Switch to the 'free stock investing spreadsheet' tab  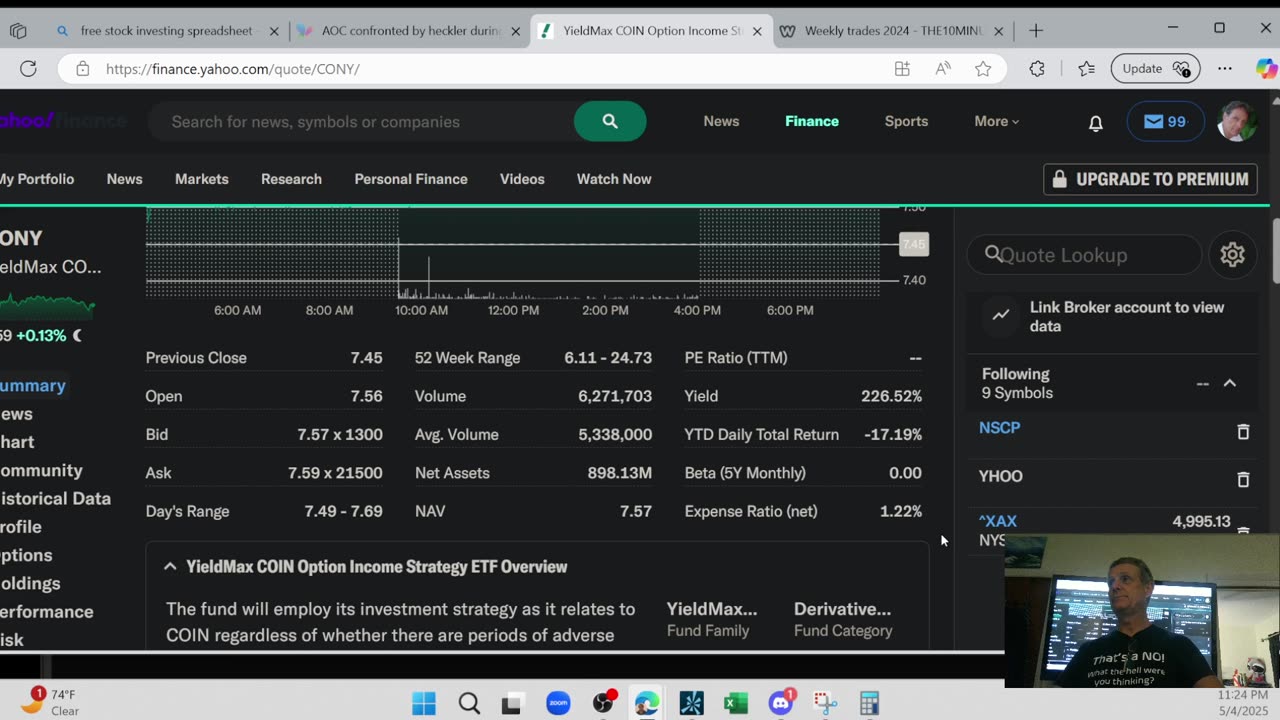click(167, 31)
